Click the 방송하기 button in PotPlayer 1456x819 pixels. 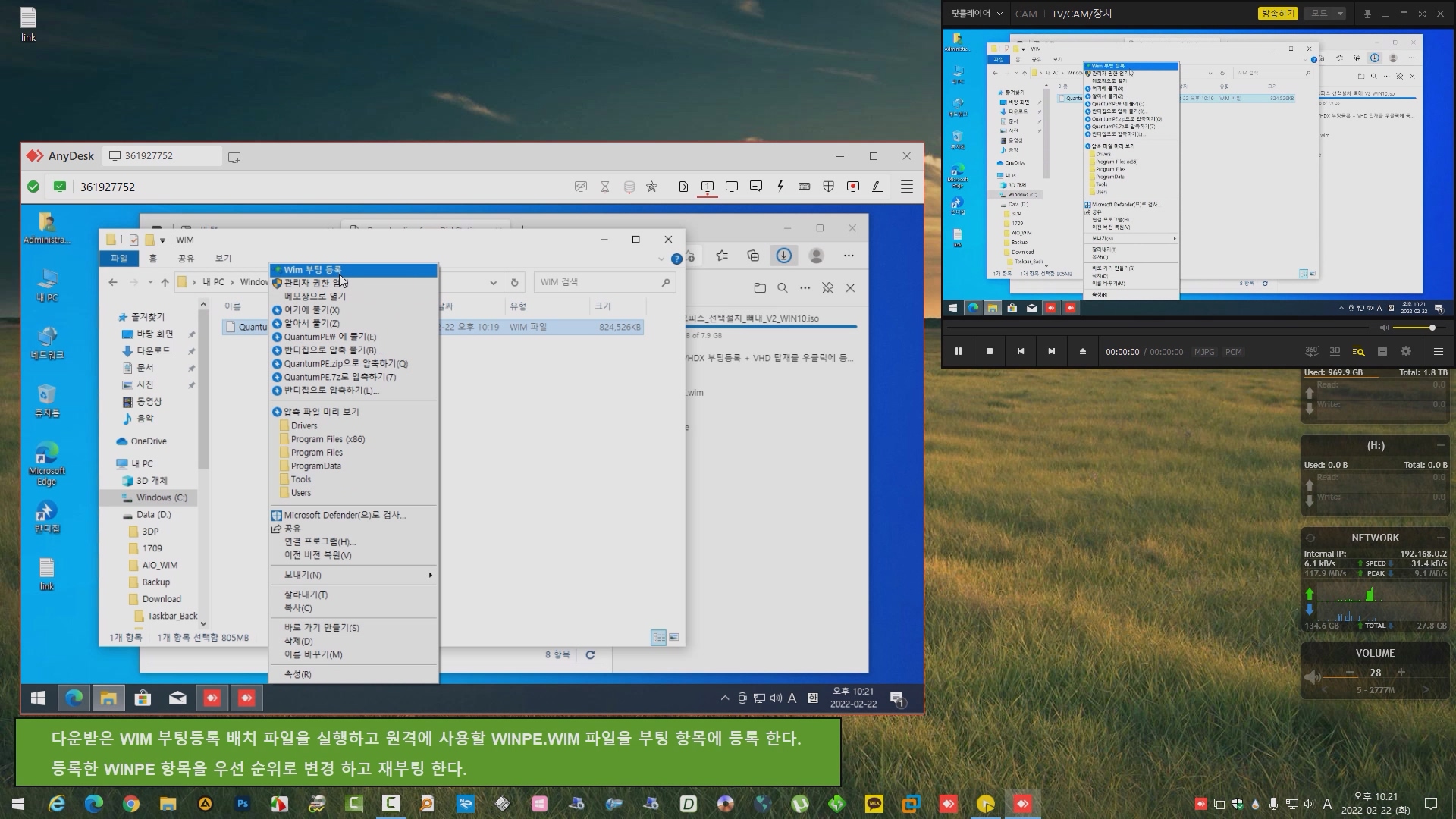pos(1278,14)
